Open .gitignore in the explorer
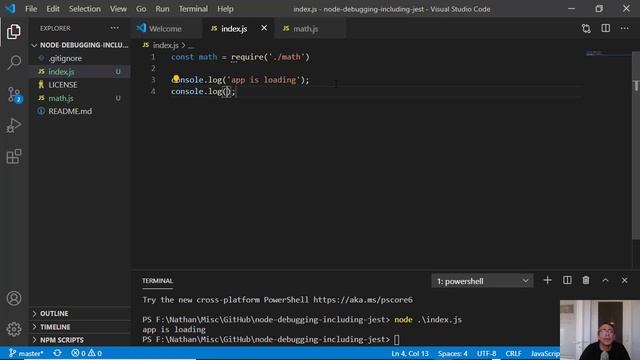 pyautogui.click(x=80, y=58)
